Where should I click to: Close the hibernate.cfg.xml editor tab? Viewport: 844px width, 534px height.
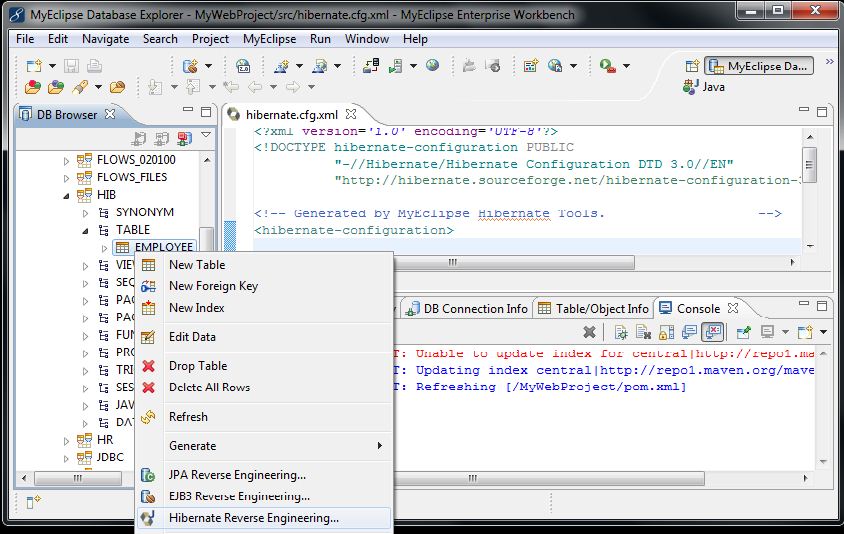pos(351,114)
